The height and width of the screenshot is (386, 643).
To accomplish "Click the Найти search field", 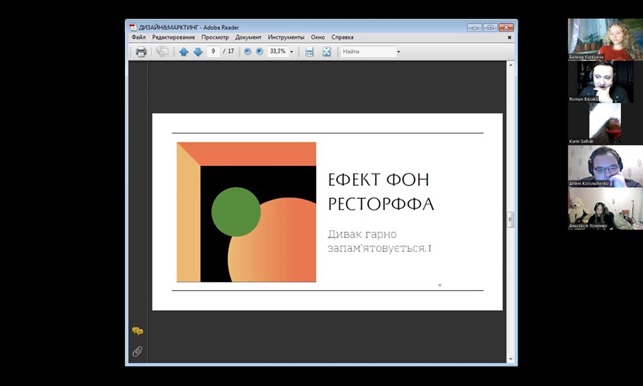I will click(x=368, y=52).
